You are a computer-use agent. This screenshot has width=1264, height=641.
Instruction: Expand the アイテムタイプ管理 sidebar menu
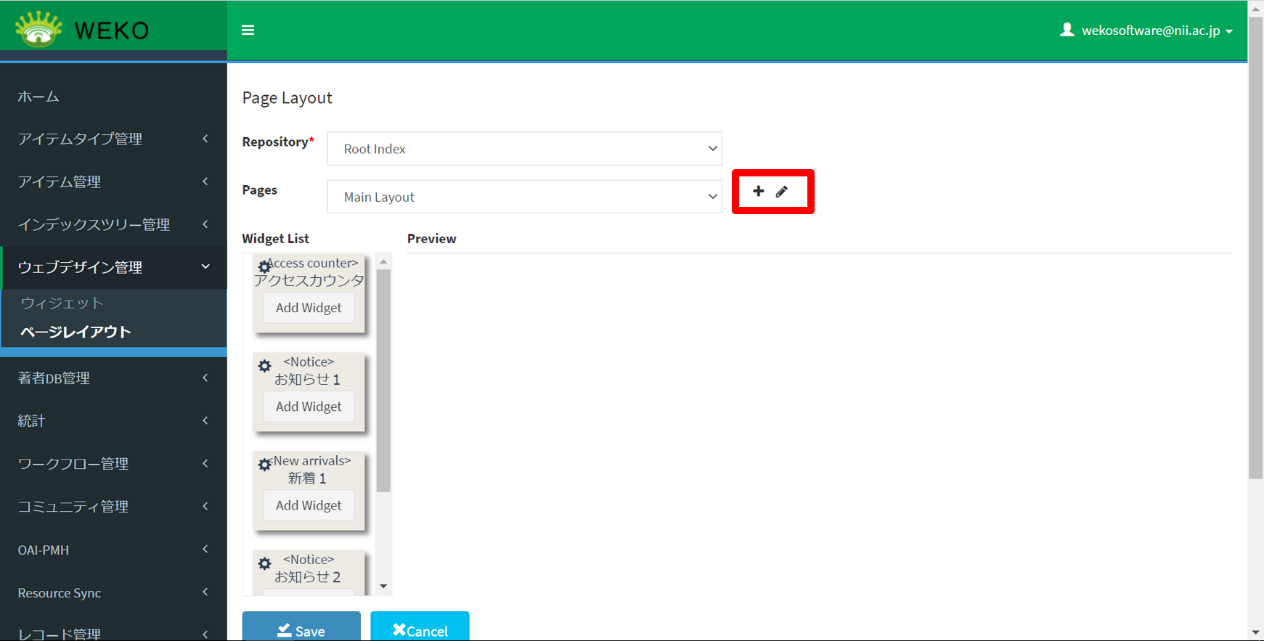point(113,139)
